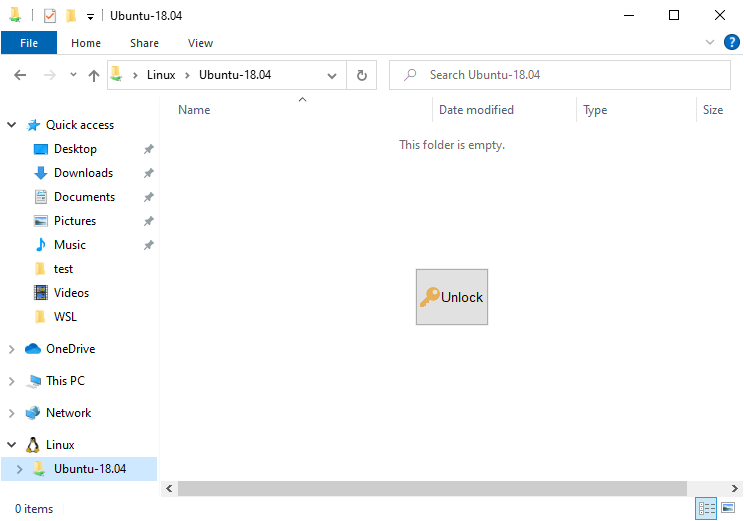Sort by the Size column header

[x=713, y=110]
